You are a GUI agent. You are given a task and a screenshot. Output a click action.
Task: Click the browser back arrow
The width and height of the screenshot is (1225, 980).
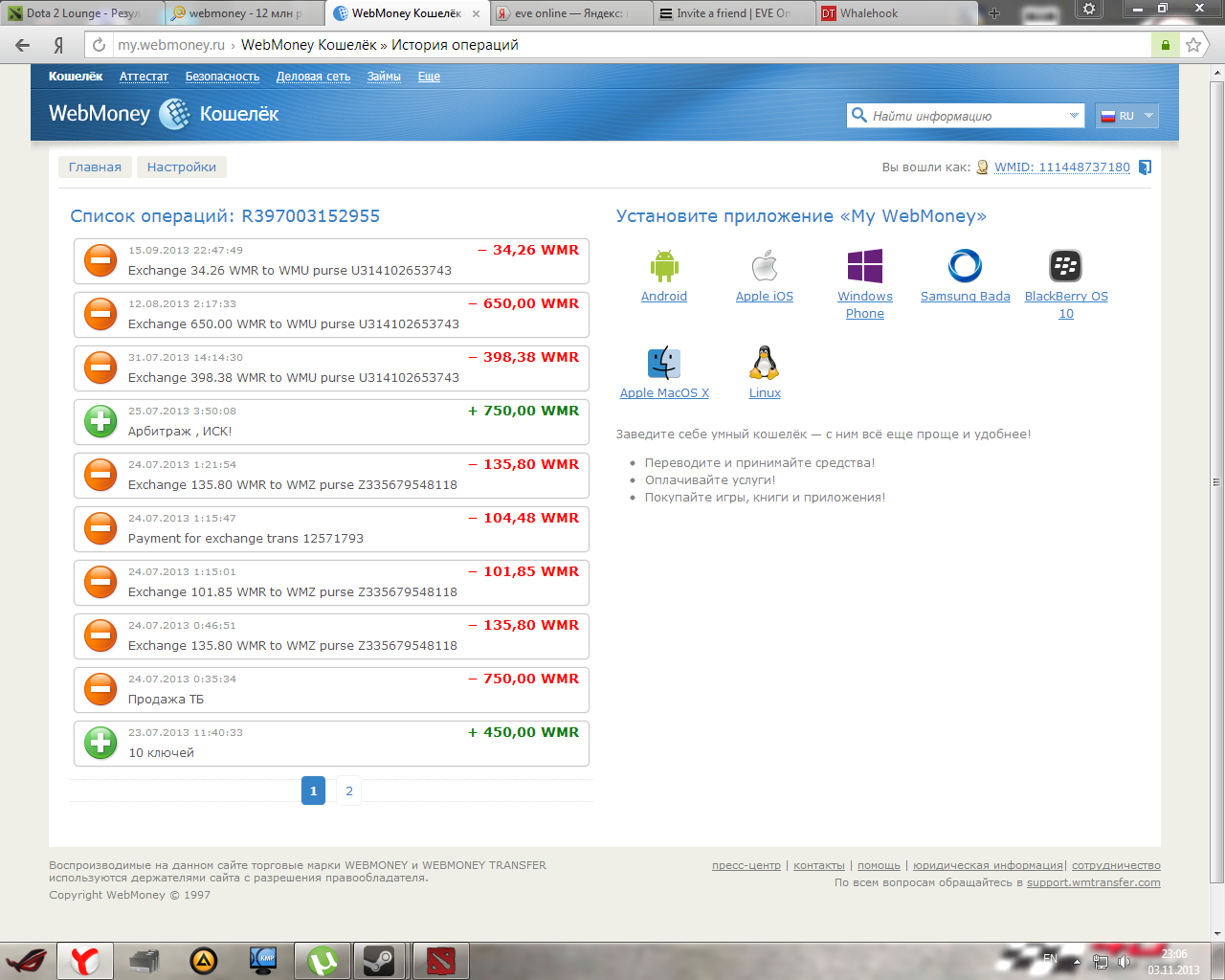(23, 45)
